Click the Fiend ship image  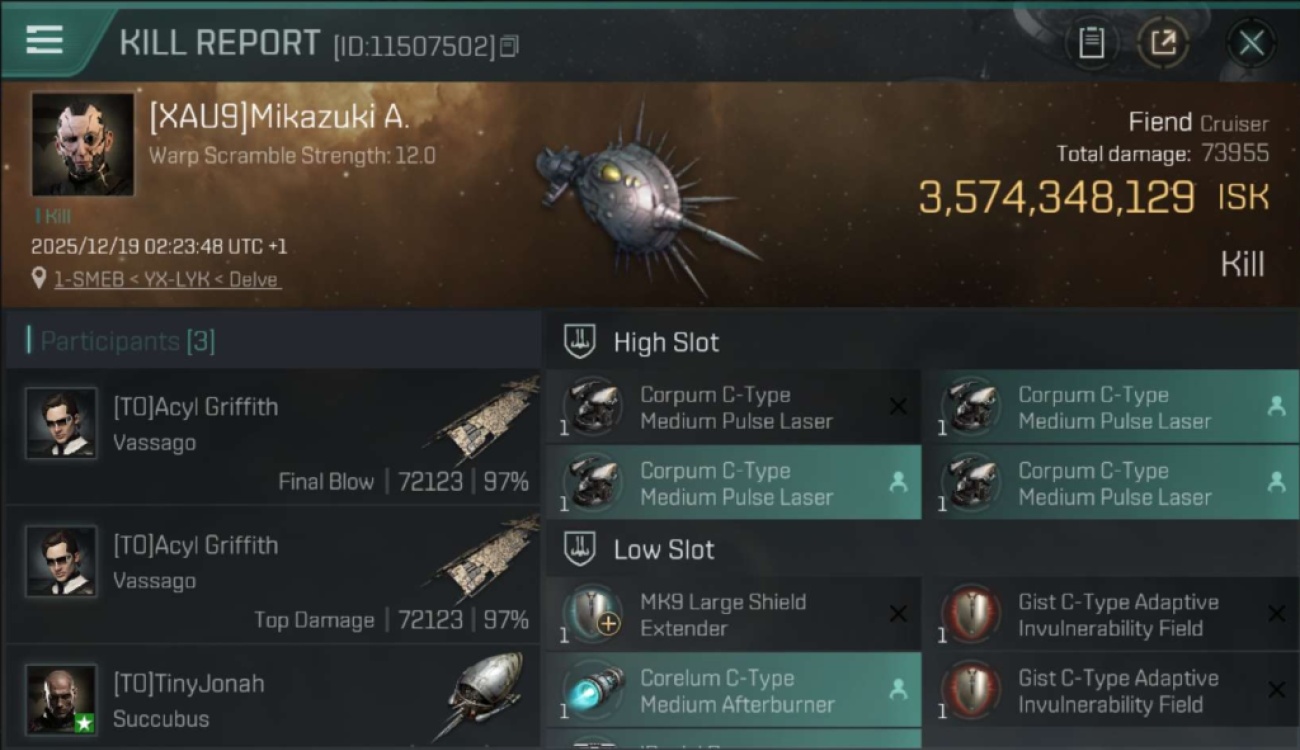pos(640,200)
